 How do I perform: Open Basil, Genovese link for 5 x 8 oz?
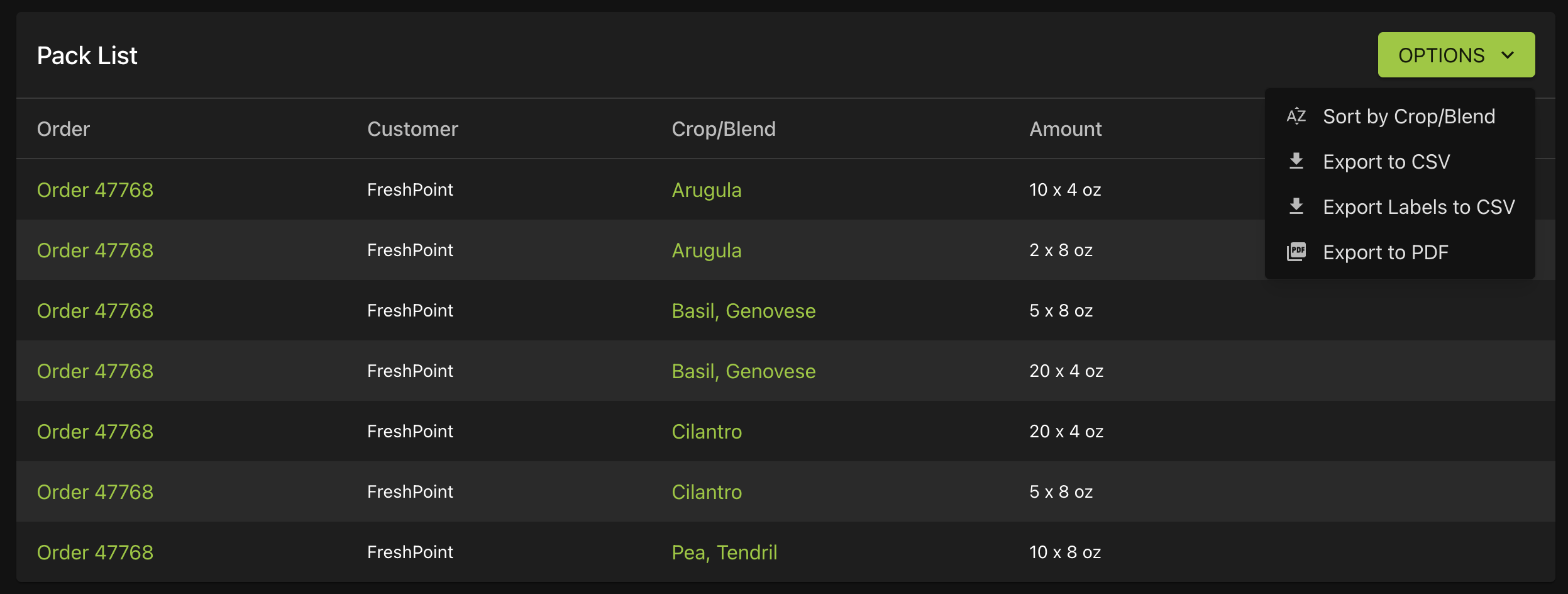click(744, 311)
